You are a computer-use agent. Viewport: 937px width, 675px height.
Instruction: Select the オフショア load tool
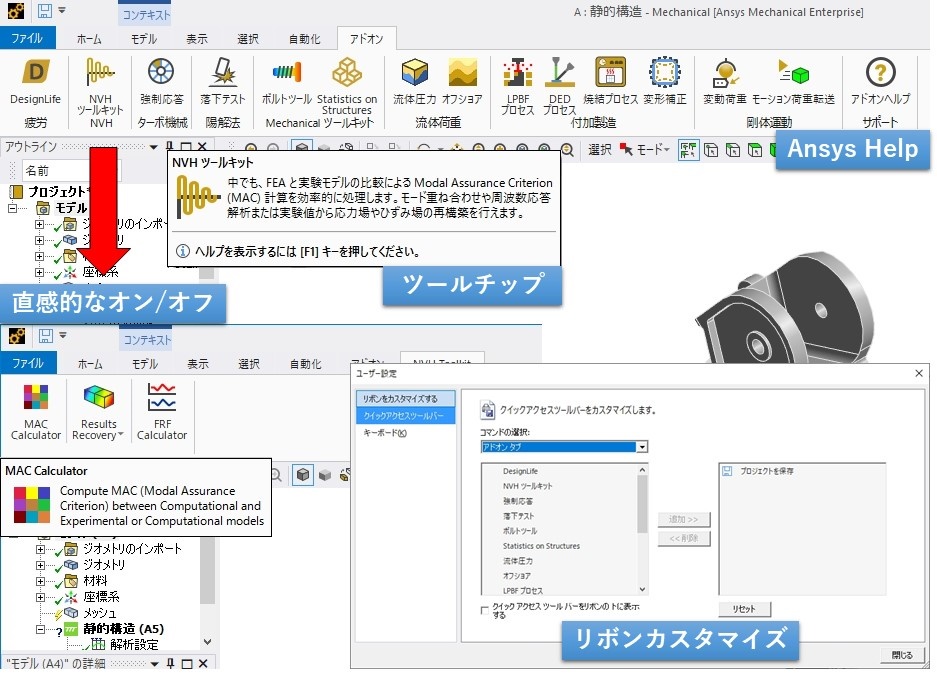click(x=463, y=82)
